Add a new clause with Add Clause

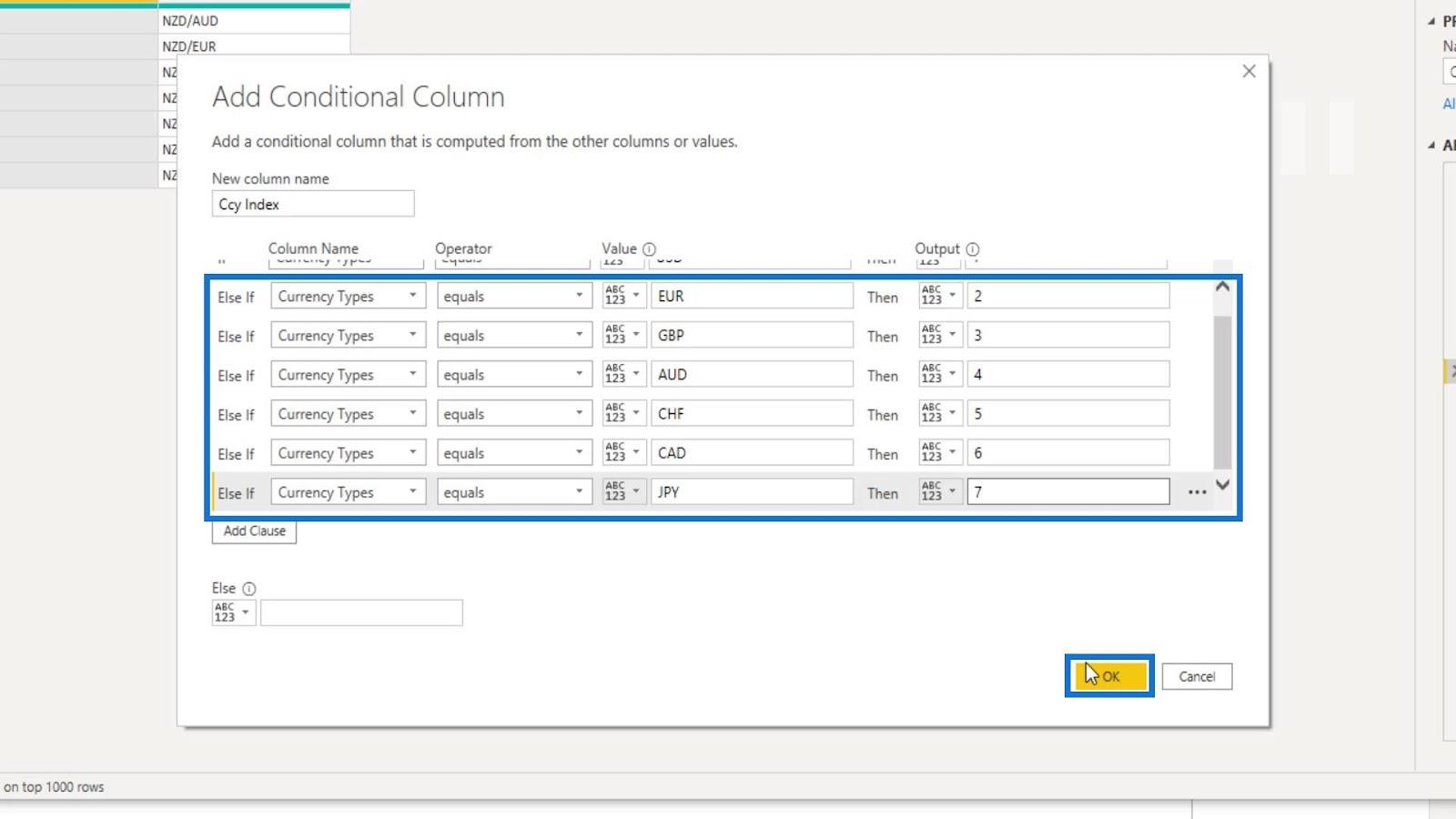tap(254, 531)
